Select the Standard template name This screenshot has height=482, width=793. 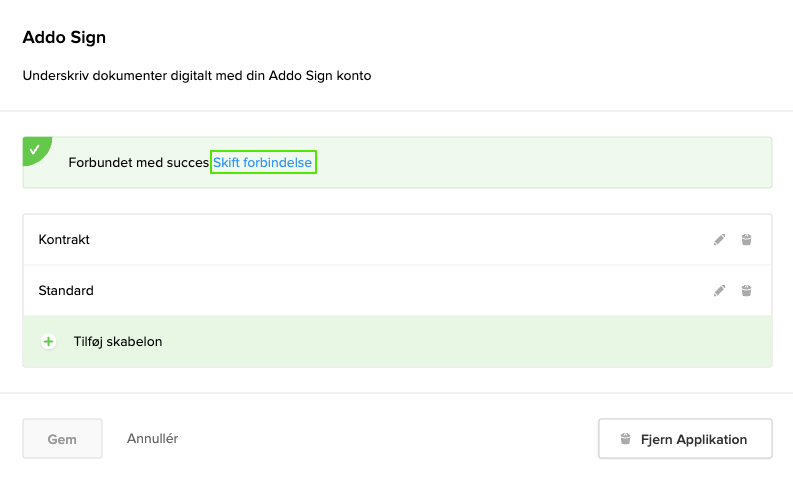click(x=66, y=291)
